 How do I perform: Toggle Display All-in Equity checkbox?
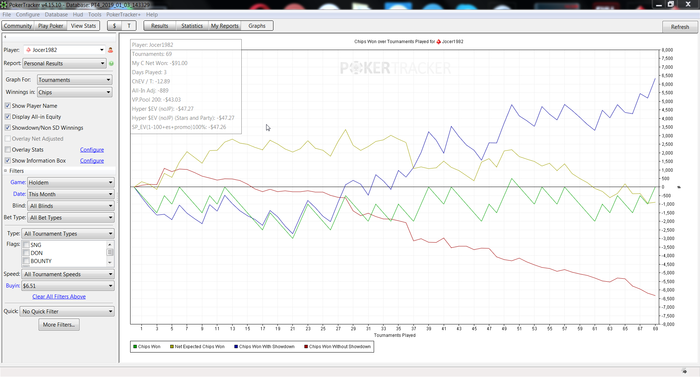[x=8, y=117]
